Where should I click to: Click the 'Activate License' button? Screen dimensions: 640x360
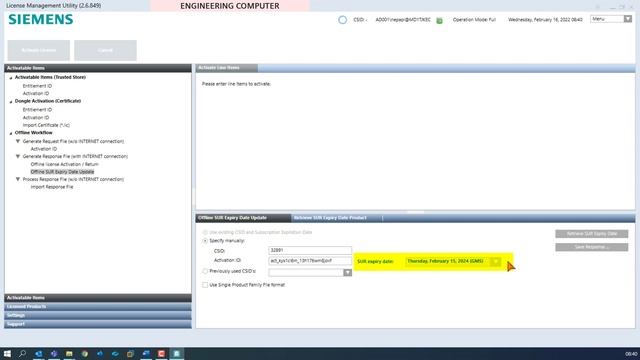(39, 50)
